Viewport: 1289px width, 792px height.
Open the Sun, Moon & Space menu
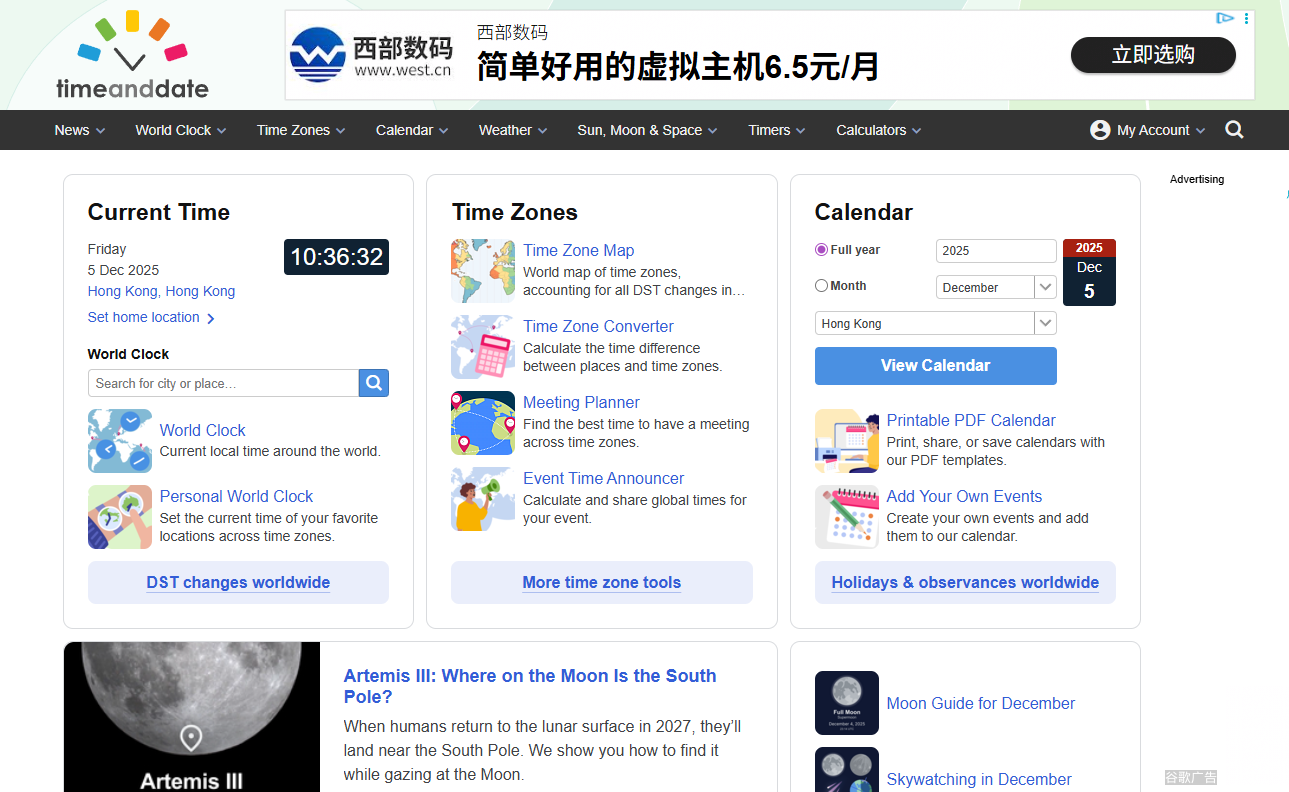point(646,130)
